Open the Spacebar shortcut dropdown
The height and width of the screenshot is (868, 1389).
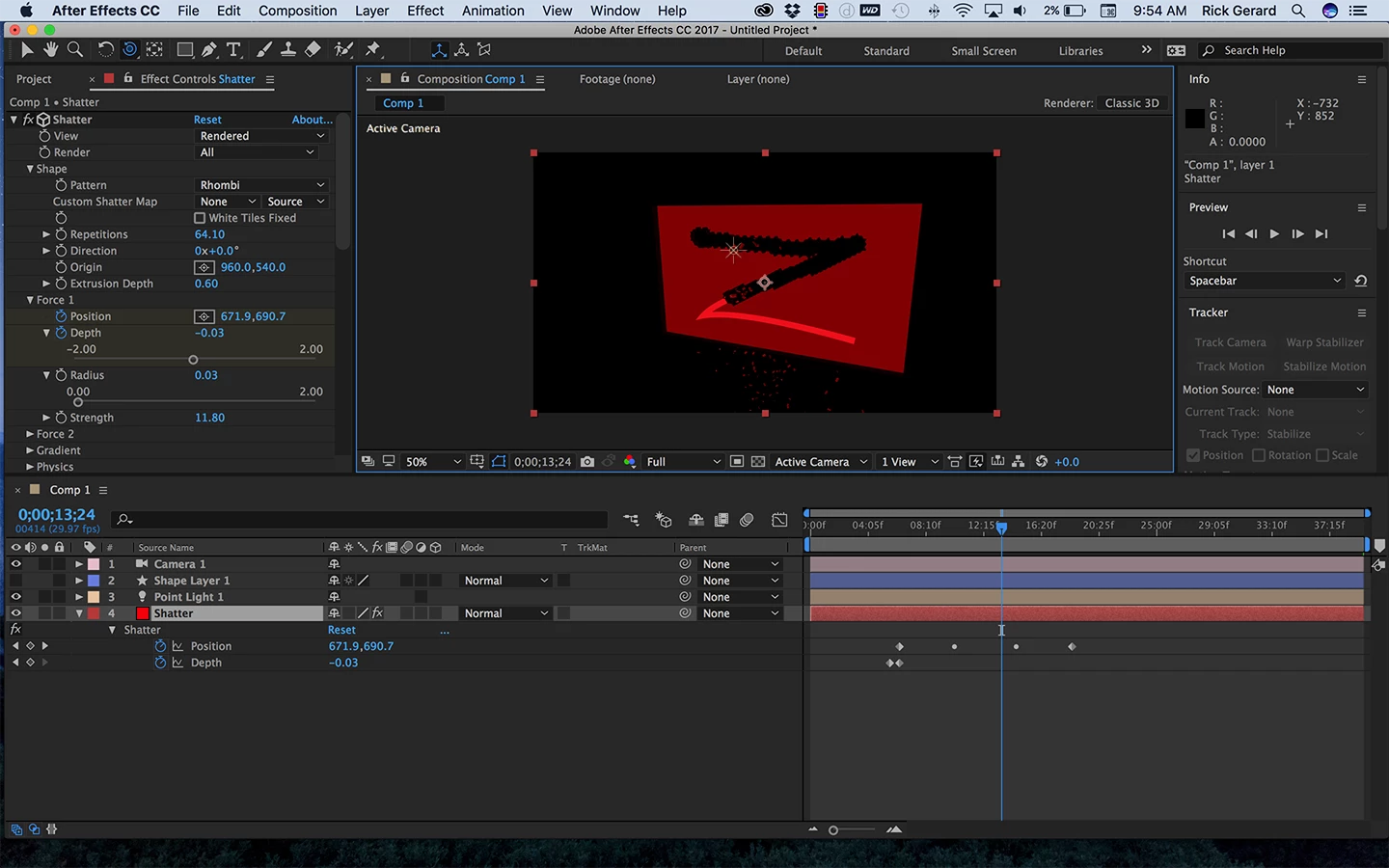(x=1266, y=281)
